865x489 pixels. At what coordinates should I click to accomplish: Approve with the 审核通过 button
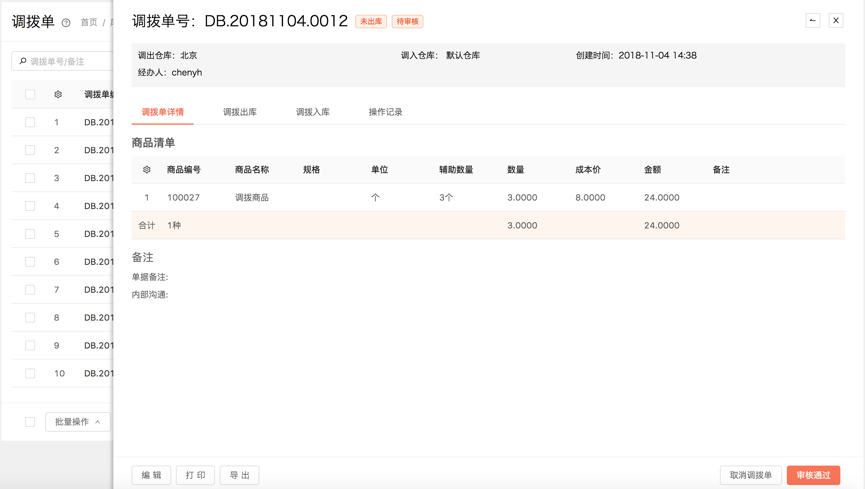(813, 475)
